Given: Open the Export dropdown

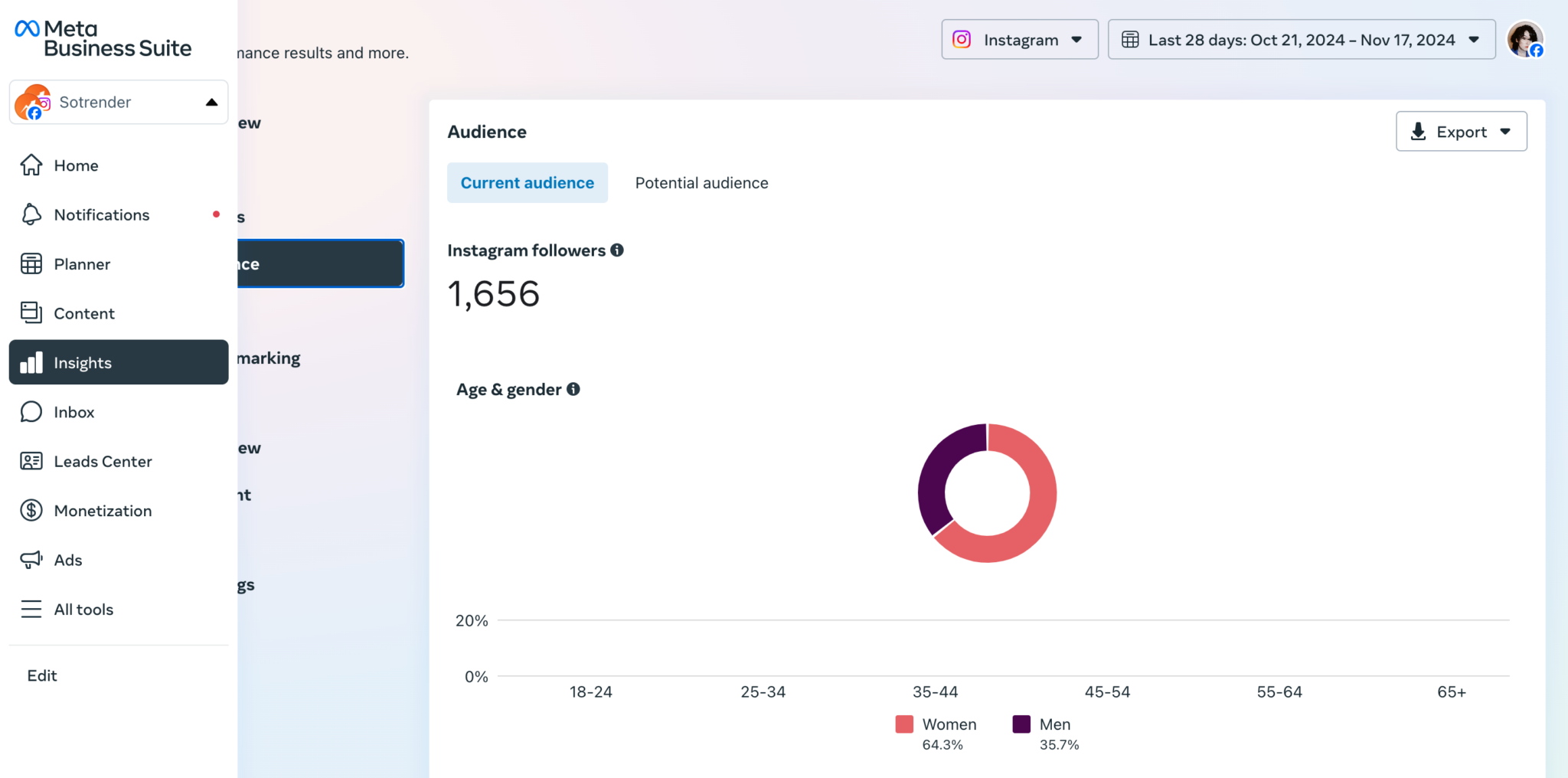Looking at the screenshot, I should coord(1461,131).
